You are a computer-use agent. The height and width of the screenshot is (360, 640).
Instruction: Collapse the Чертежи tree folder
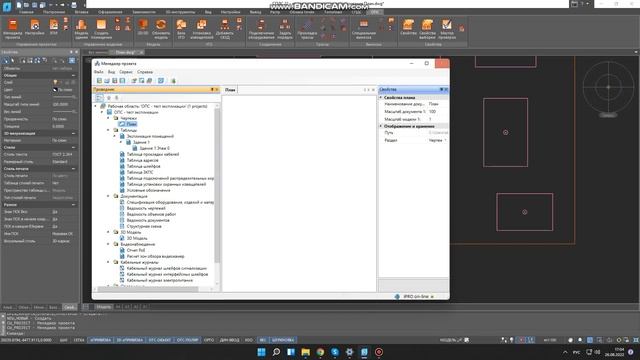click(109, 118)
